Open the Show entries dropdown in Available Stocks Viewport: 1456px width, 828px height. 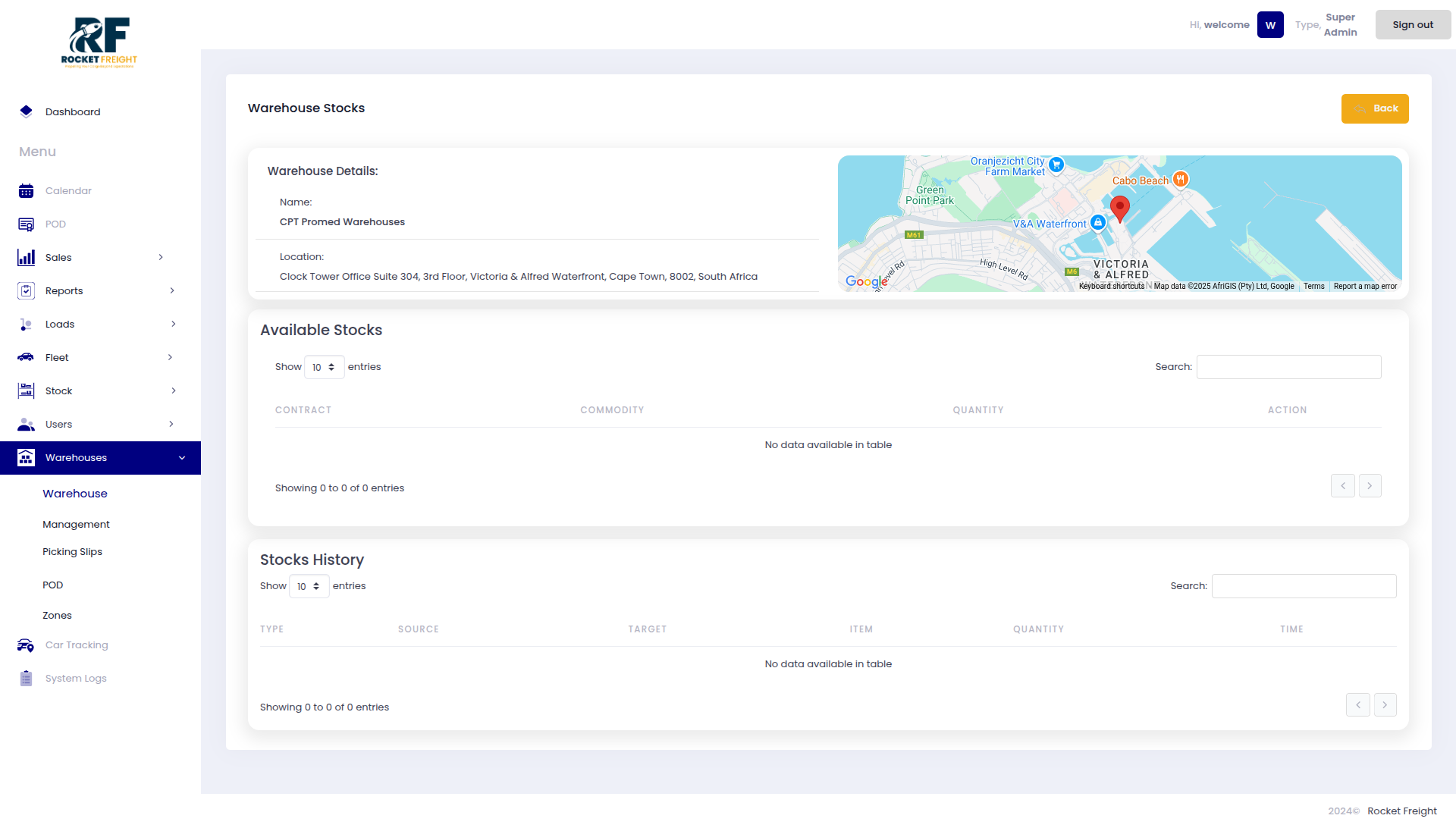[x=324, y=367]
